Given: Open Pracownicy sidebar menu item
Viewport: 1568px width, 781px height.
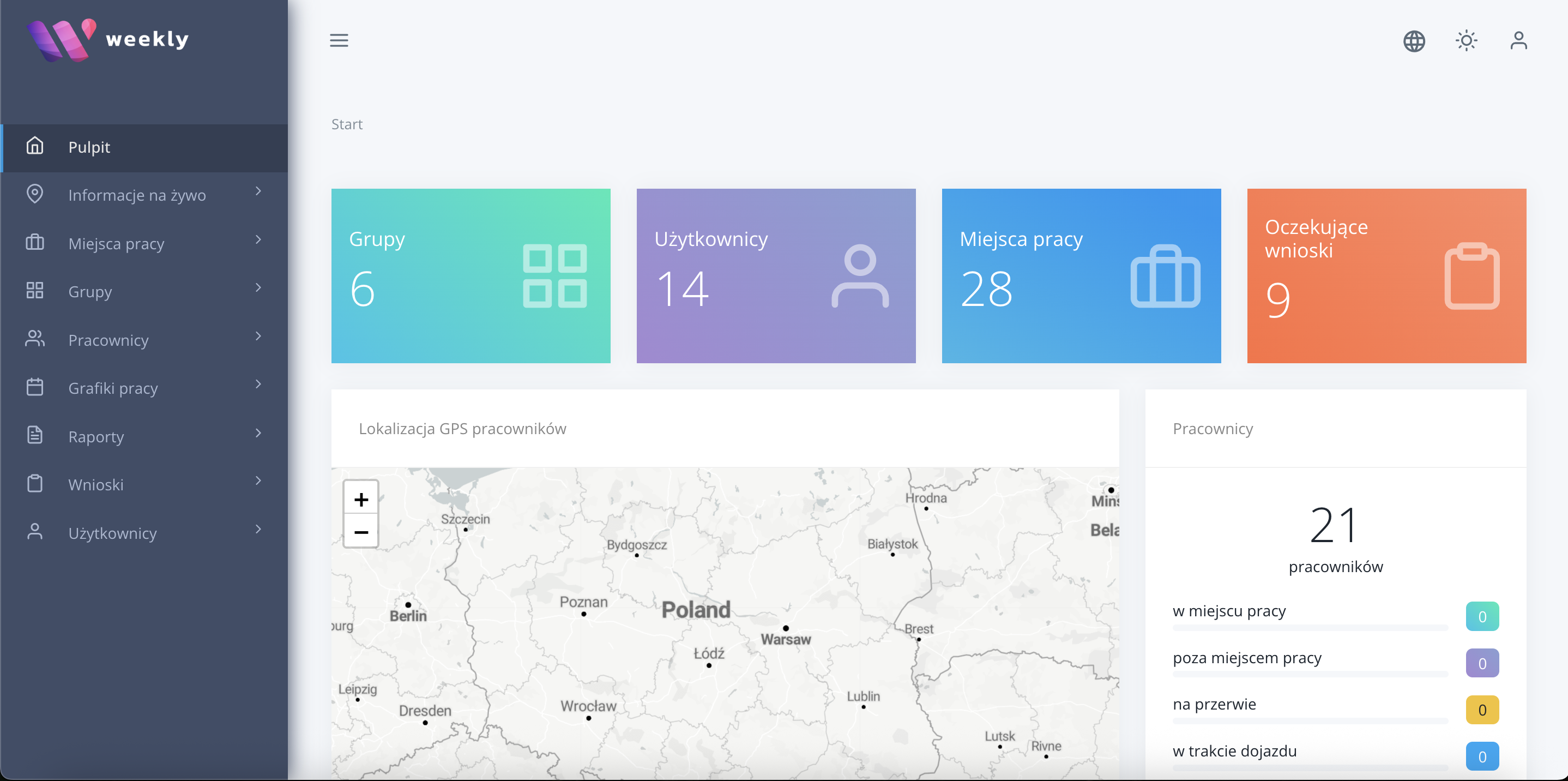Looking at the screenshot, I should [108, 340].
